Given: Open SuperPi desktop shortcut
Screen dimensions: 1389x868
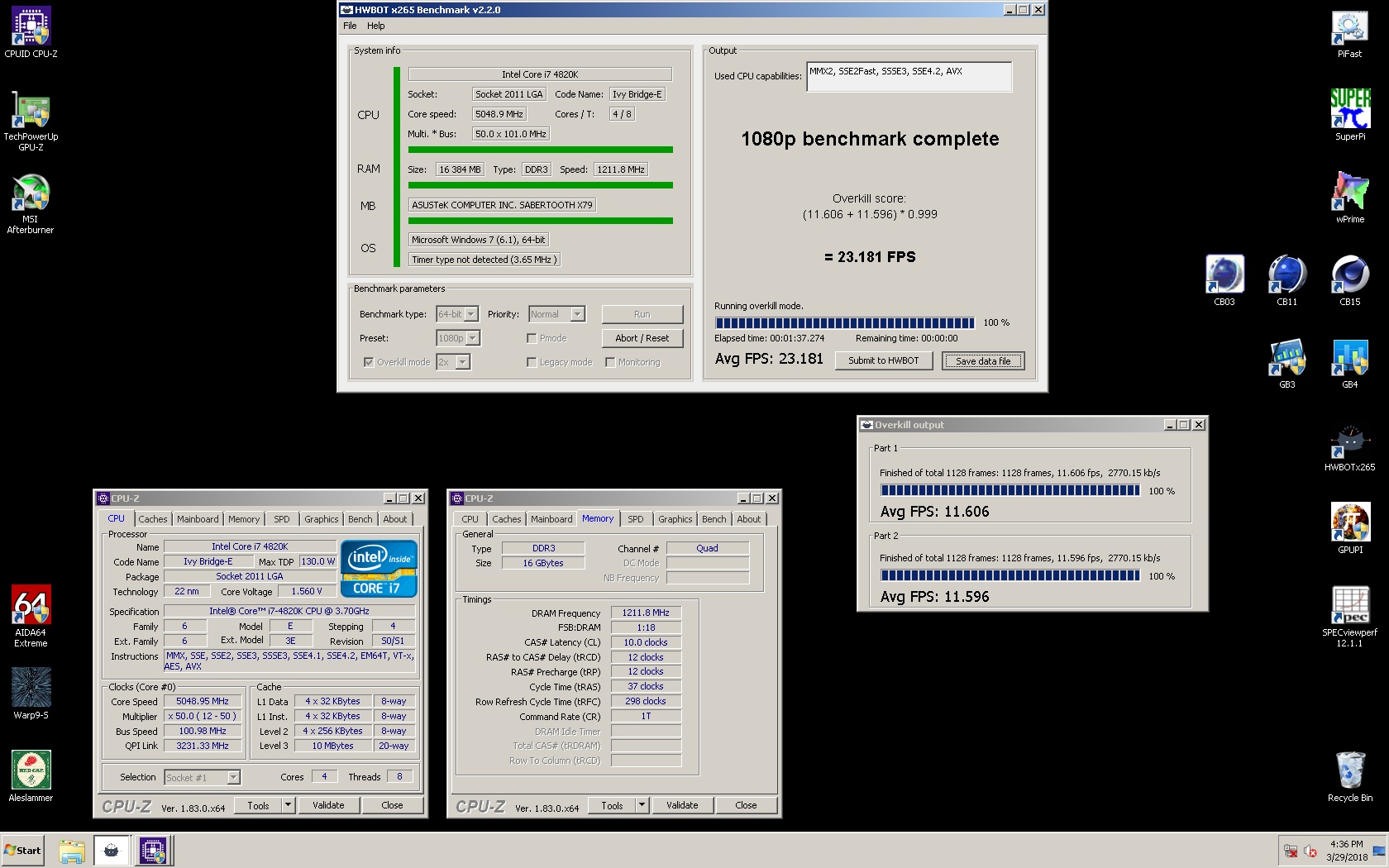Looking at the screenshot, I should (x=1349, y=115).
